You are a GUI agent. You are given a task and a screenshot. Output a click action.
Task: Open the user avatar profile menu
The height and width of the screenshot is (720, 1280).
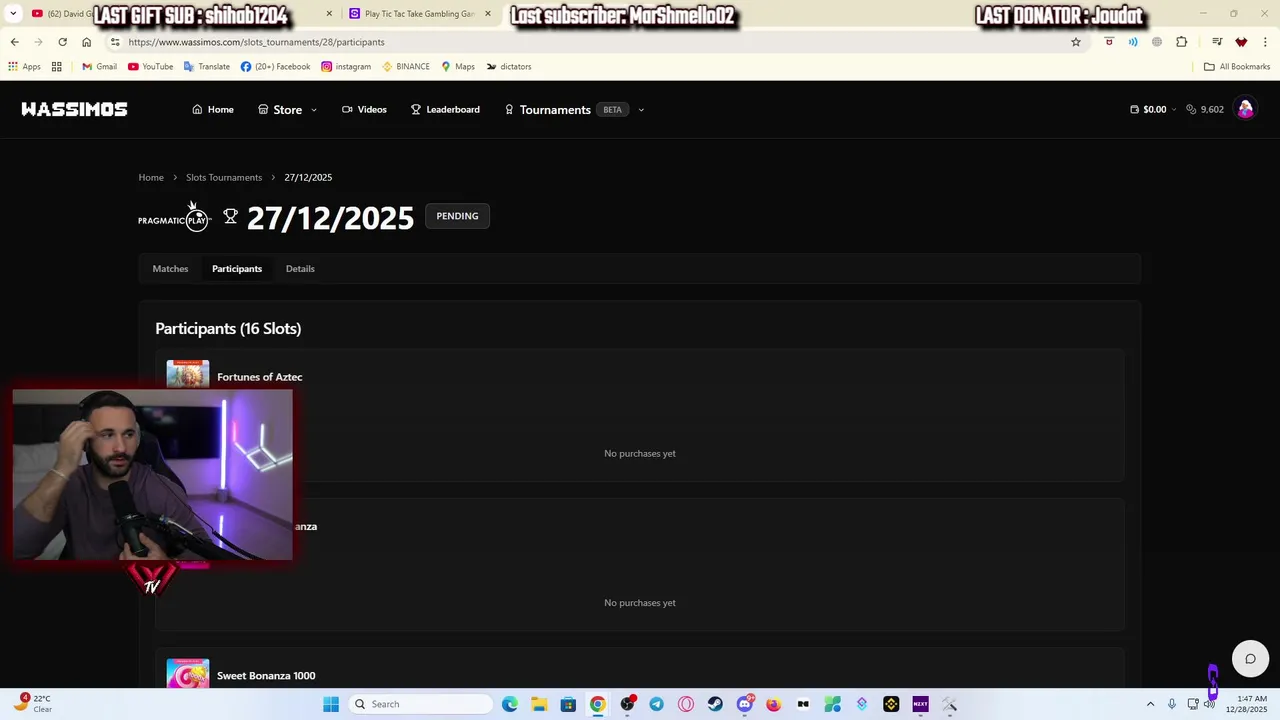point(1245,109)
